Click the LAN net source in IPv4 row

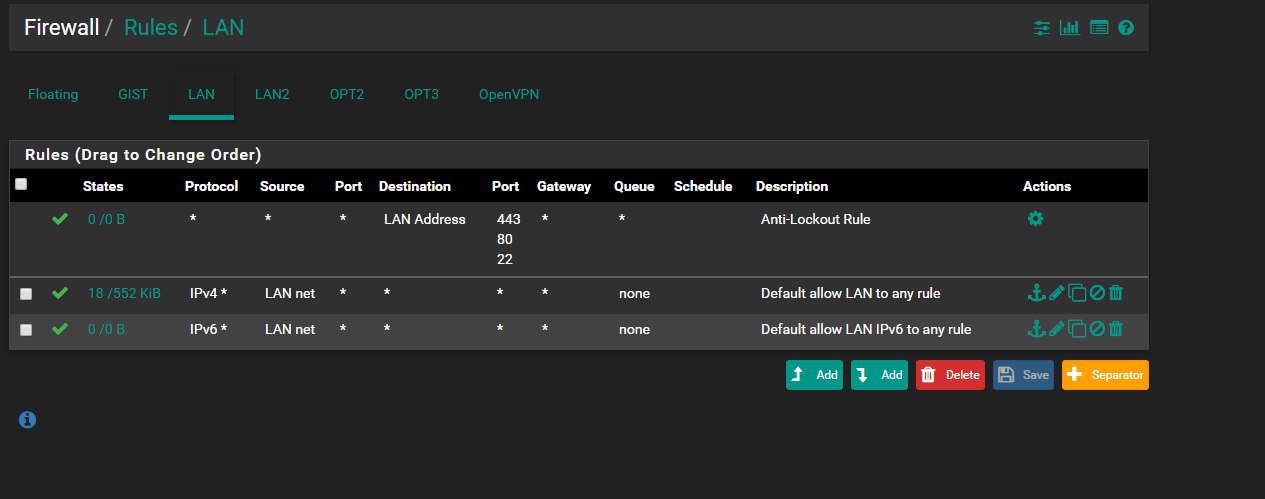coord(290,293)
